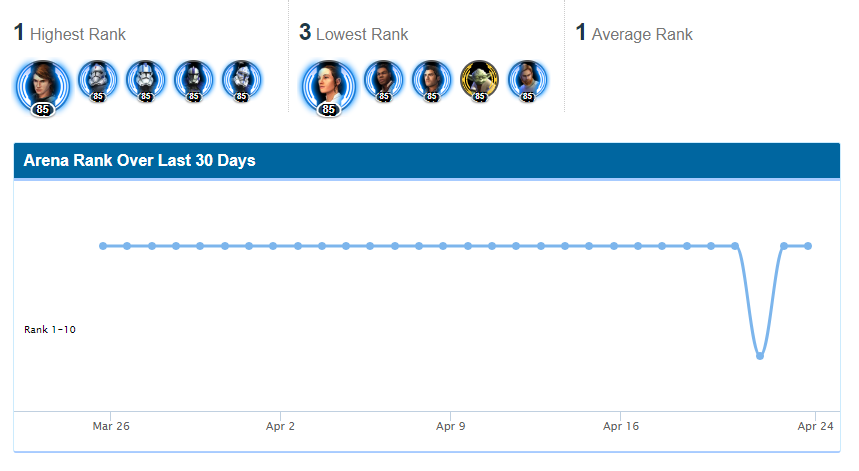The image size is (859, 471).
Task: Click the Lowest Rank label
Action: 362,35
